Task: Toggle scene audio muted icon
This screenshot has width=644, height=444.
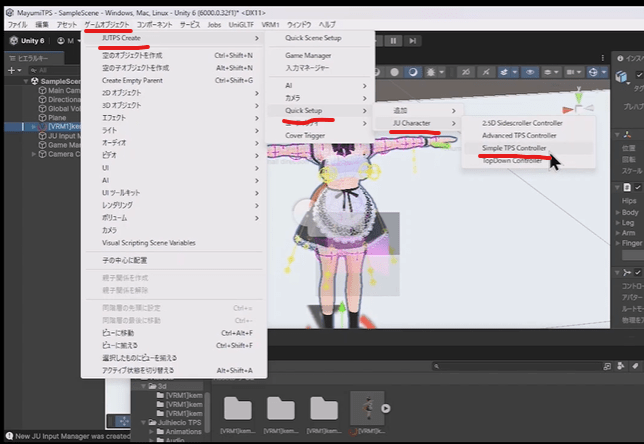Action: [x=466, y=72]
